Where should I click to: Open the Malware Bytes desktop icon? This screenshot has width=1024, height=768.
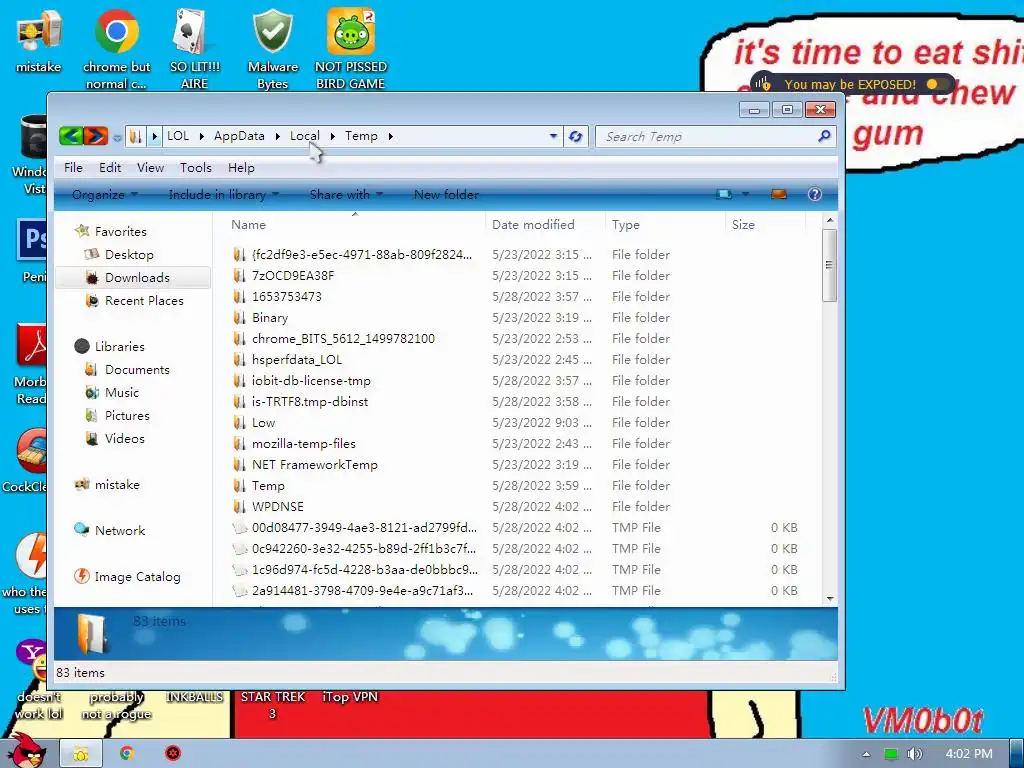(x=273, y=49)
